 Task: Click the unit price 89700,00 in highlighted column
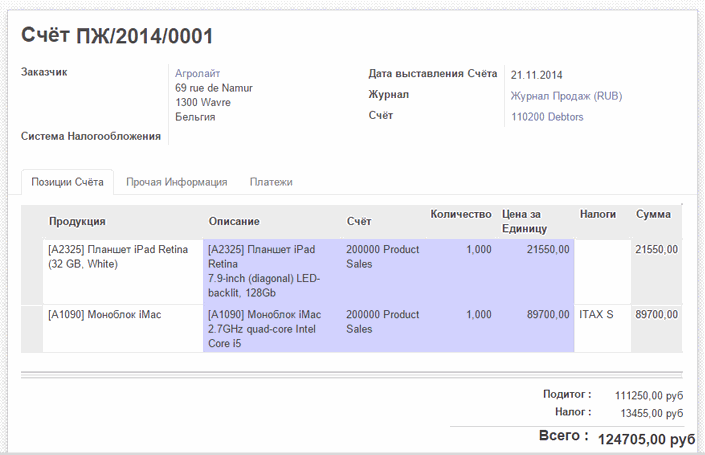click(x=548, y=315)
